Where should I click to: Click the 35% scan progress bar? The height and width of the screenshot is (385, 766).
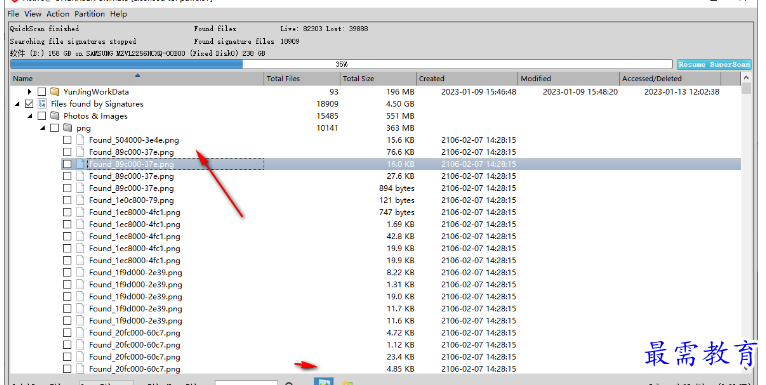341,64
